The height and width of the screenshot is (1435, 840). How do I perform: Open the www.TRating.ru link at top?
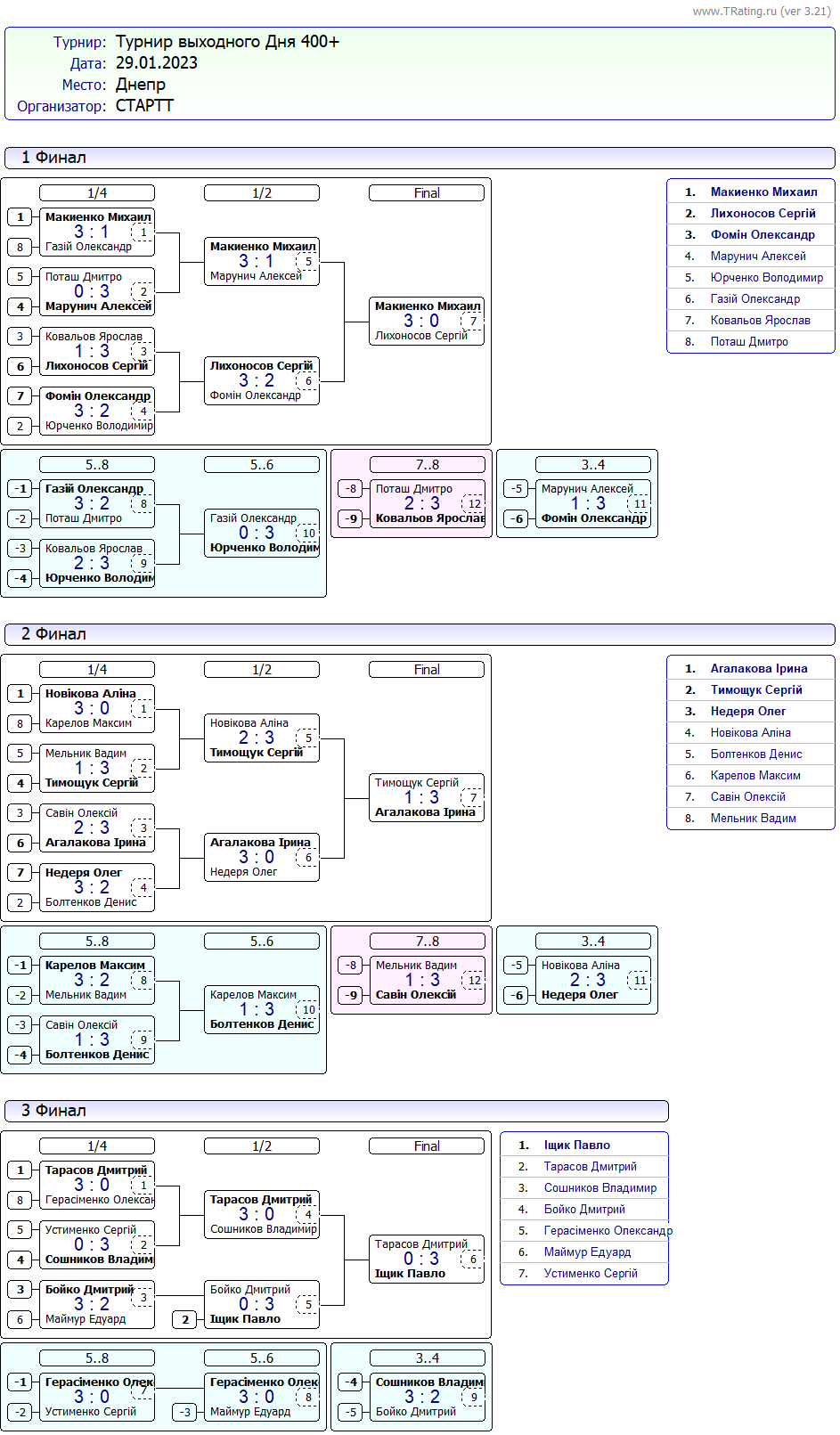[761, 12]
